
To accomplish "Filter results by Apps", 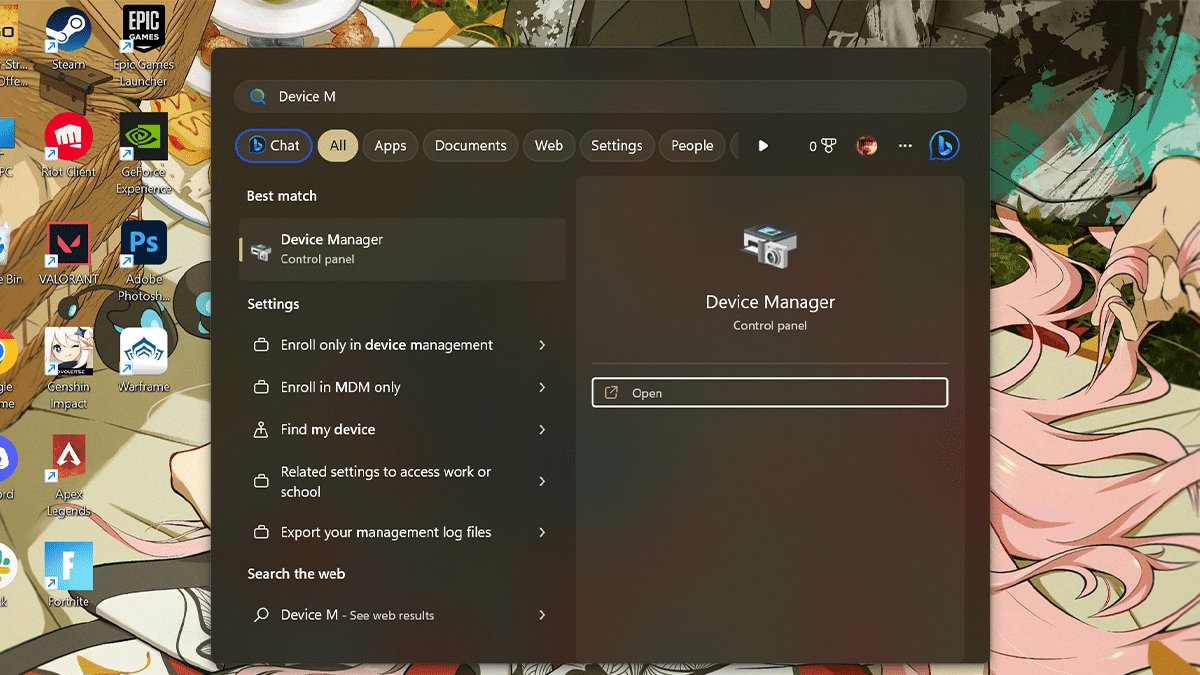I will [390, 146].
